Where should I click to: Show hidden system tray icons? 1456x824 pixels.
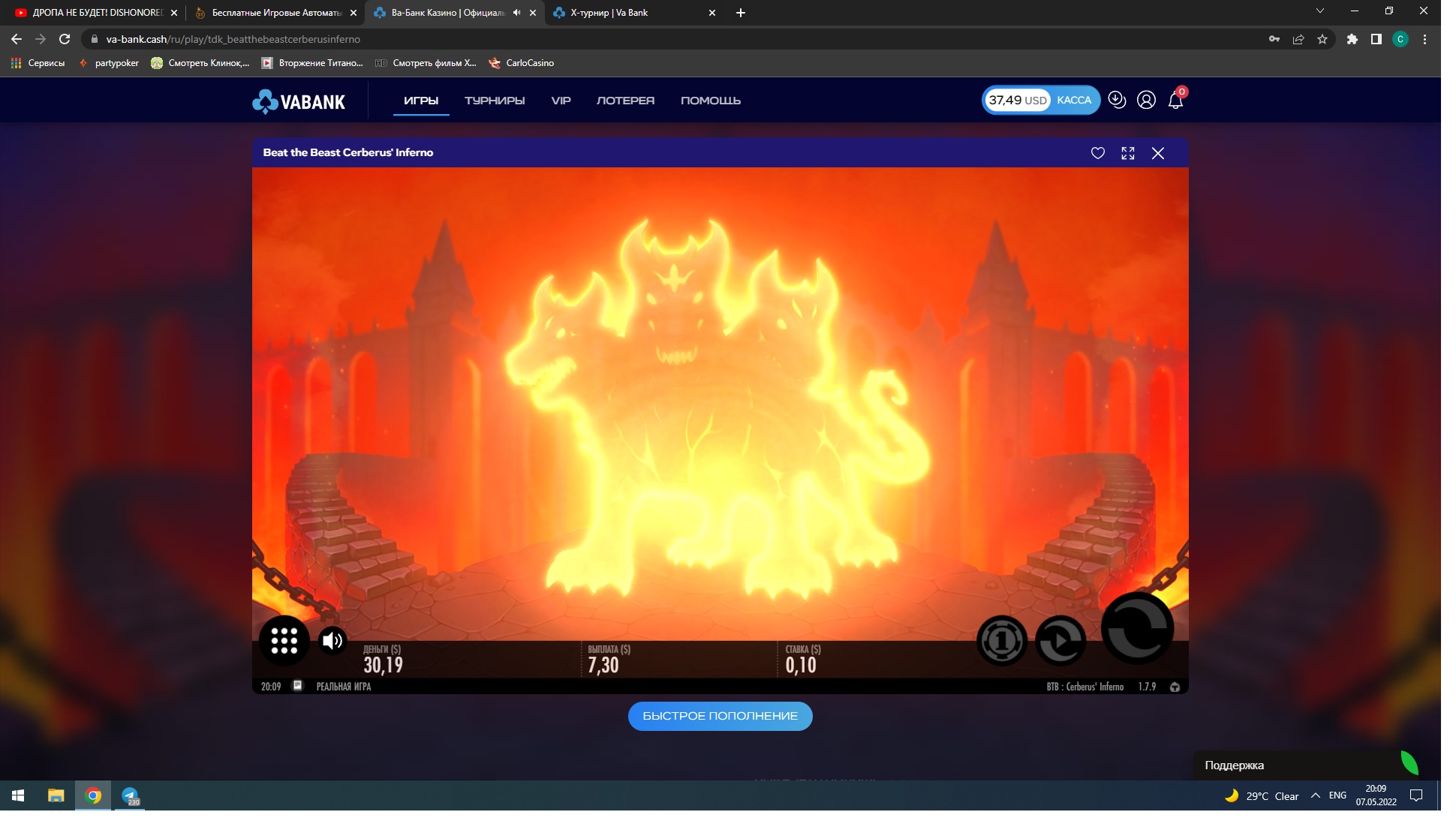(1315, 795)
